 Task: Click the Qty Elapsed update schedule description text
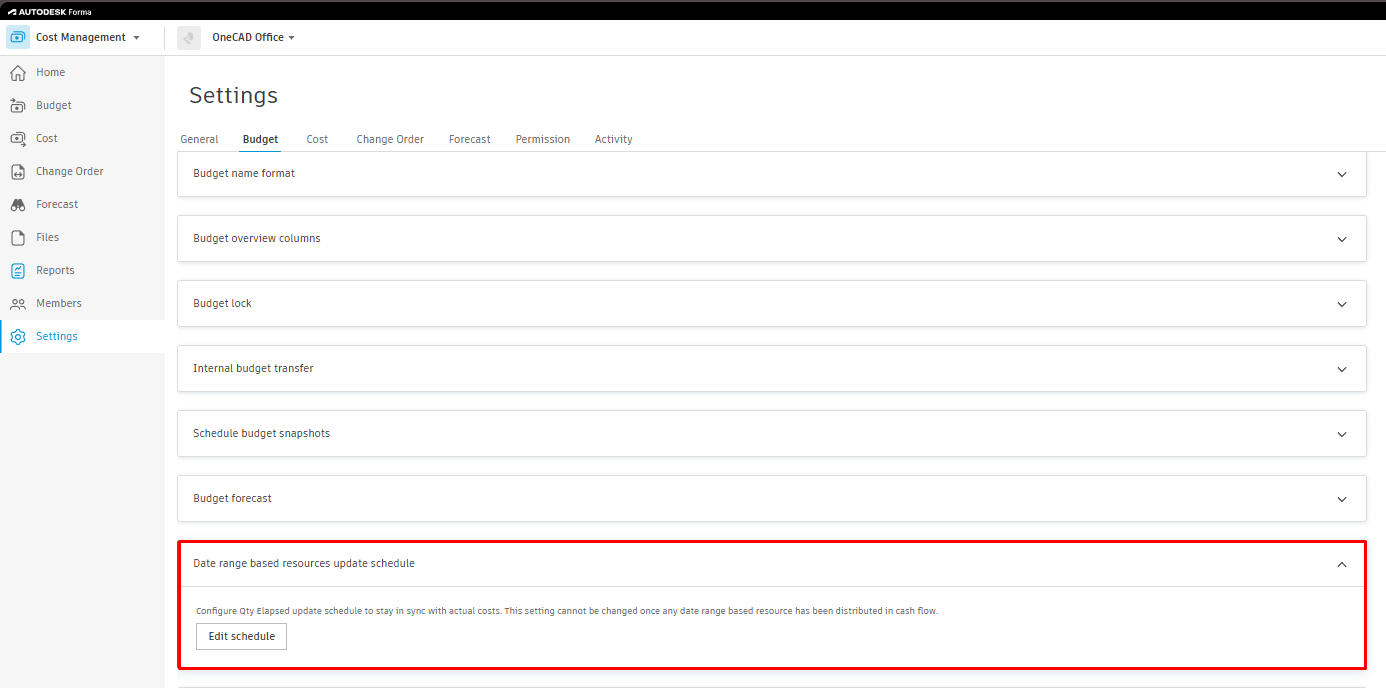pyautogui.click(x=567, y=611)
